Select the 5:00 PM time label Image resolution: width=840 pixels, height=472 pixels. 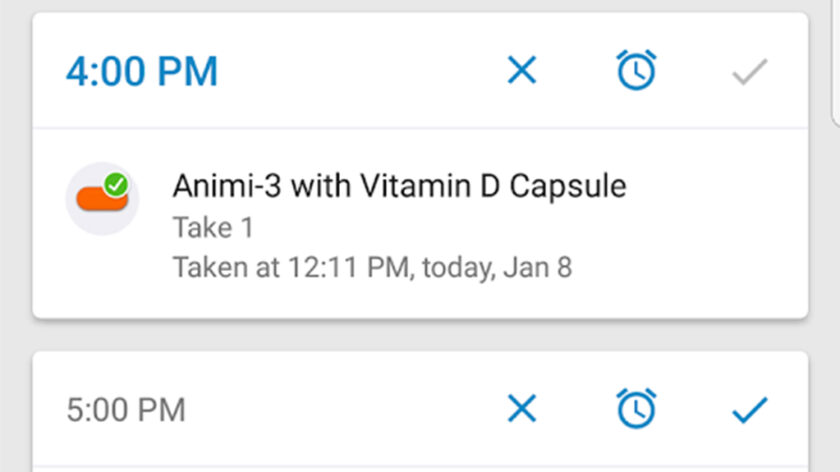126,410
